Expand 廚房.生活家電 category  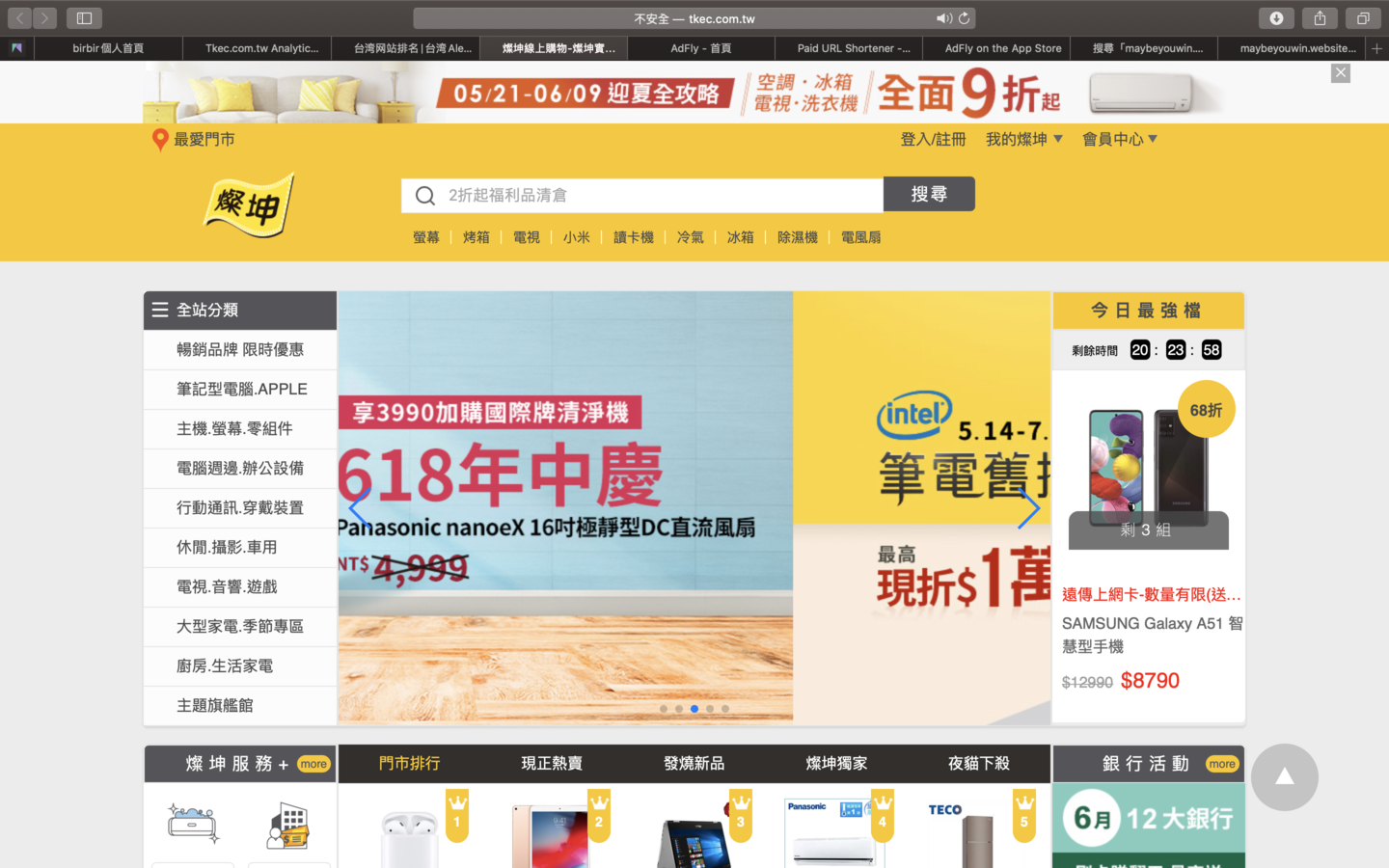[x=240, y=666]
